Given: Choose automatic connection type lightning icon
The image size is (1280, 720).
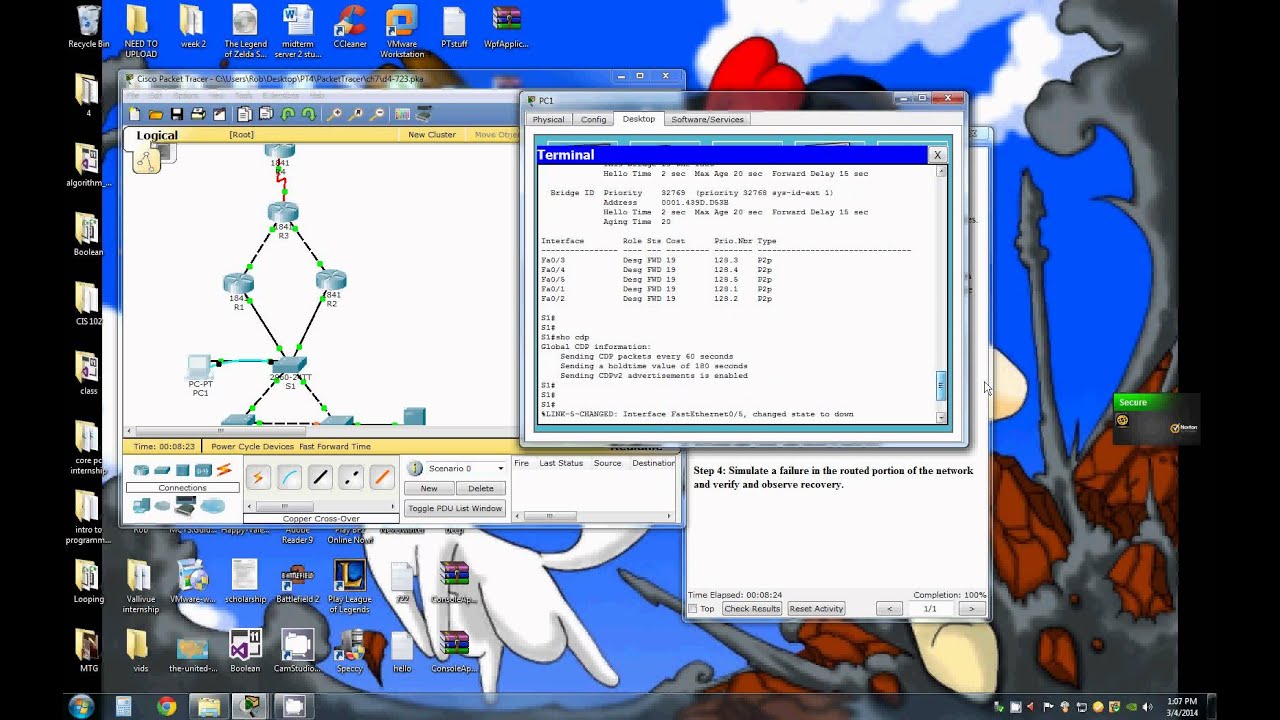Looking at the screenshot, I should point(258,478).
